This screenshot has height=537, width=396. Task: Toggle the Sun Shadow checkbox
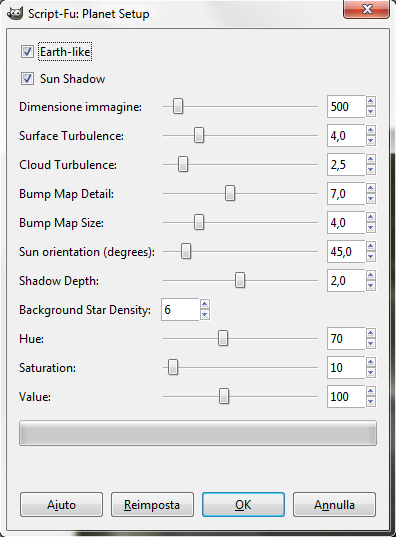[27, 78]
